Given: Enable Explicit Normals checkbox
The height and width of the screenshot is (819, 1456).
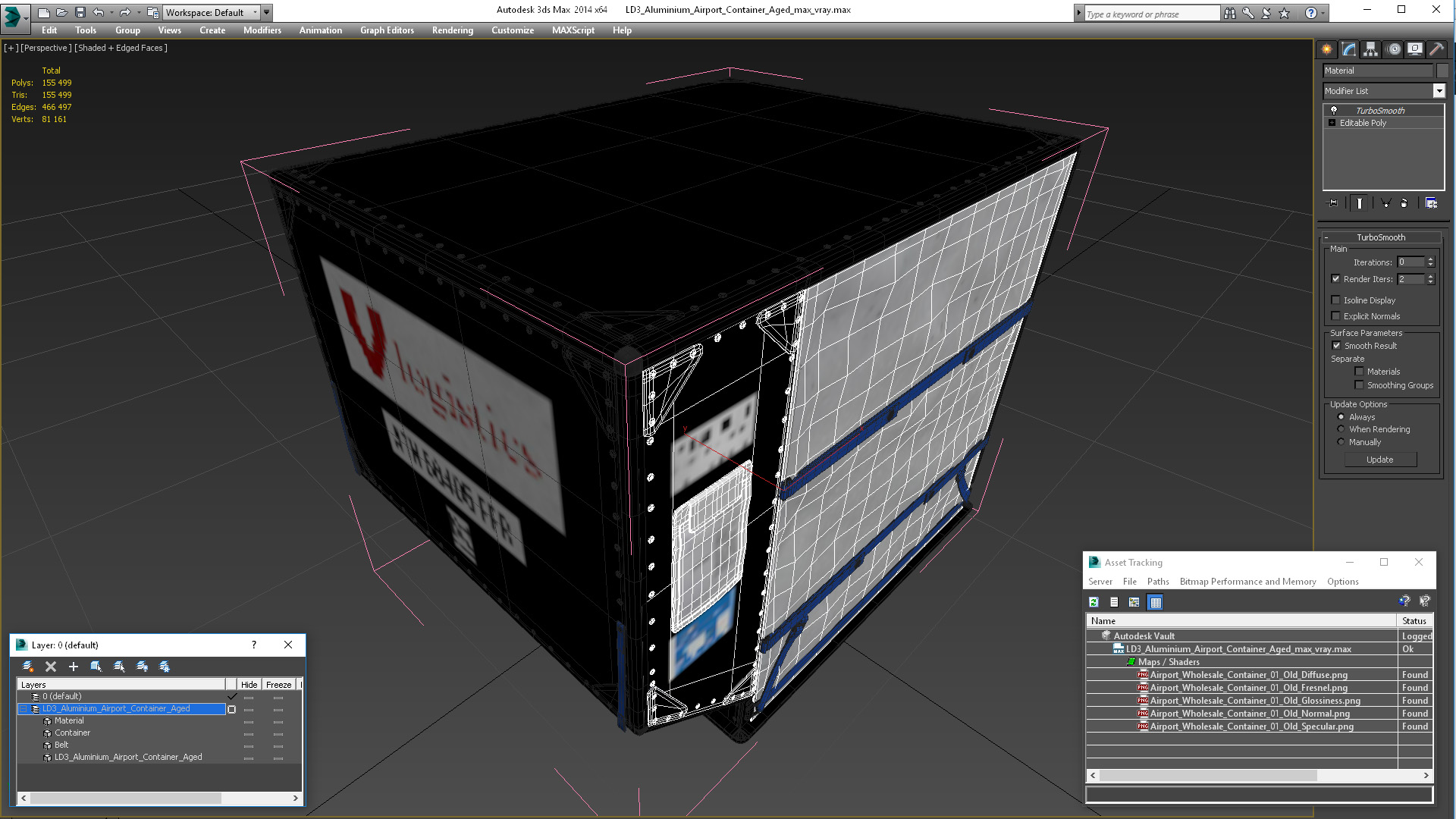Looking at the screenshot, I should (1336, 316).
